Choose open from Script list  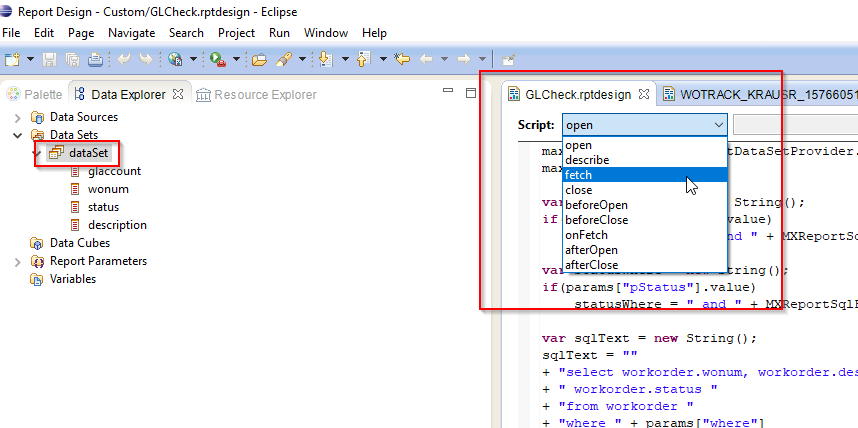645,146
